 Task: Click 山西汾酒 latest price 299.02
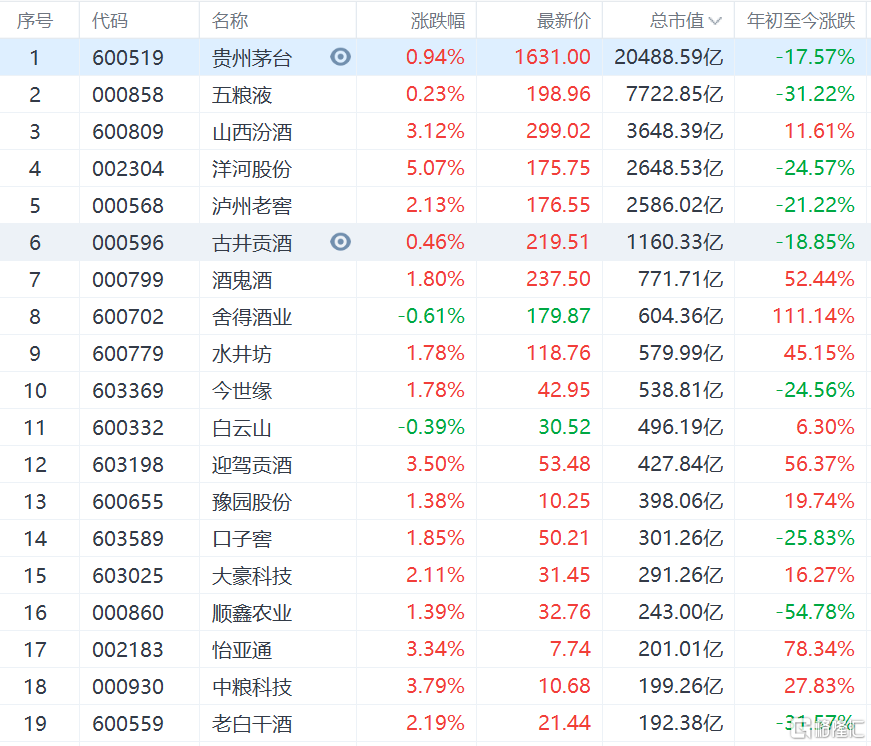pos(558,131)
